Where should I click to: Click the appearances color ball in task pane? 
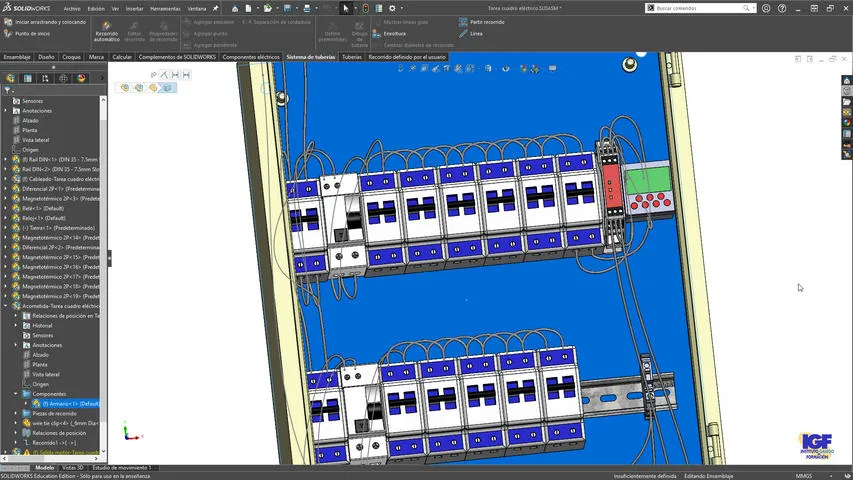[x=846, y=122]
